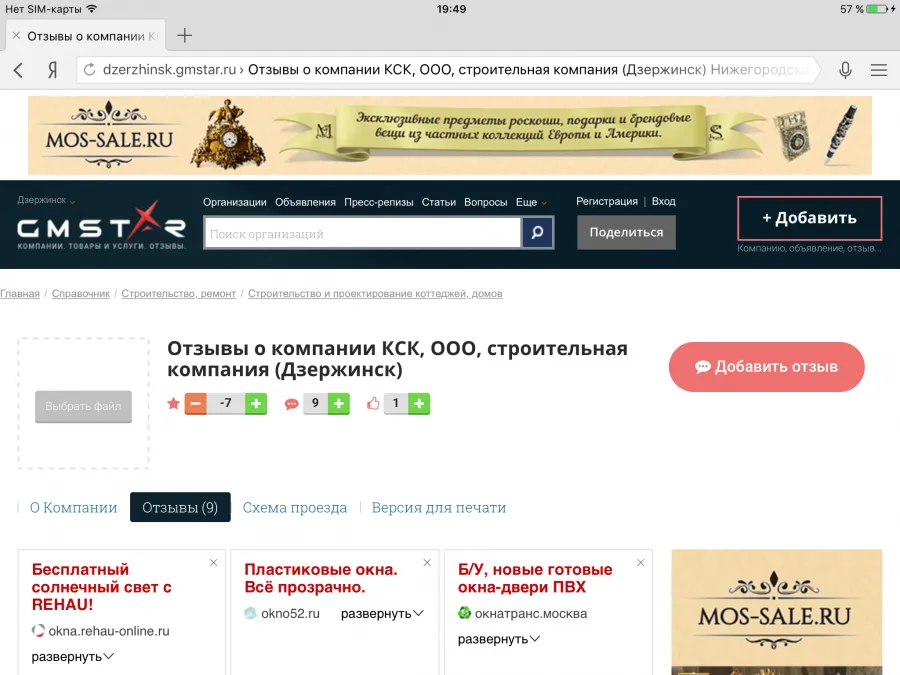Screen dimensions: 900x675
Task: Click the окнатранс.москва favicon icon
Action: [x=464, y=613]
